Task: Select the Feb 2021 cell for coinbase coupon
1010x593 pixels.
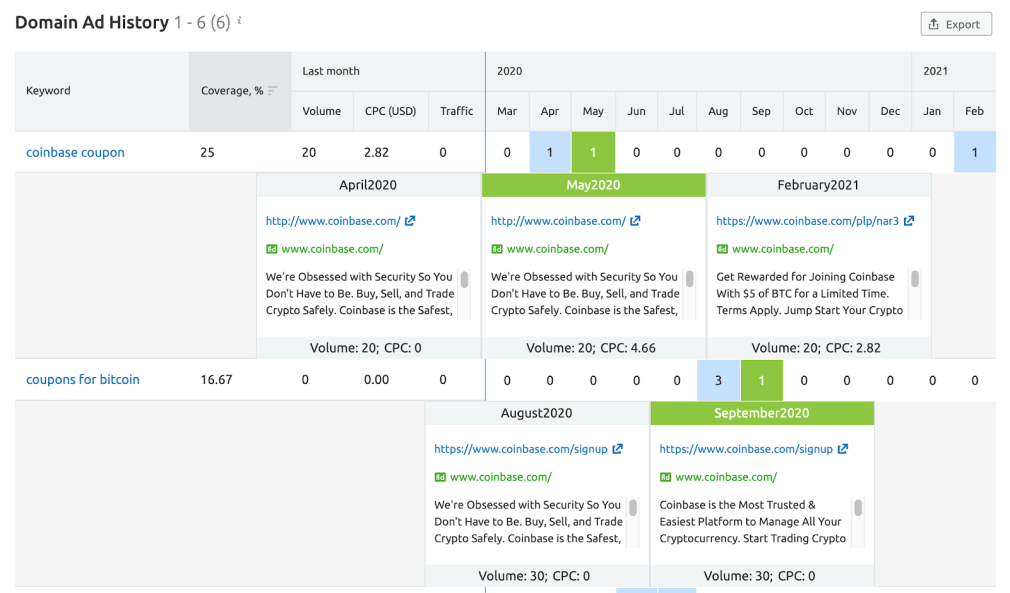Action: pyautogui.click(x=974, y=152)
